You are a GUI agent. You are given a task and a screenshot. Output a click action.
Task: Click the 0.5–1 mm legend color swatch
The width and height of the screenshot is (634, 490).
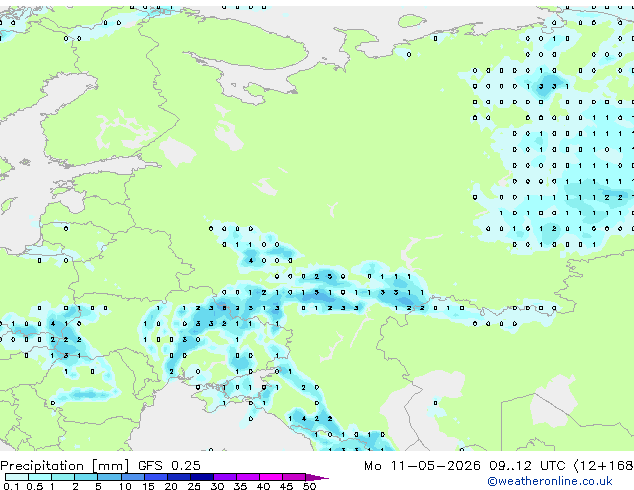click(x=40, y=477)
